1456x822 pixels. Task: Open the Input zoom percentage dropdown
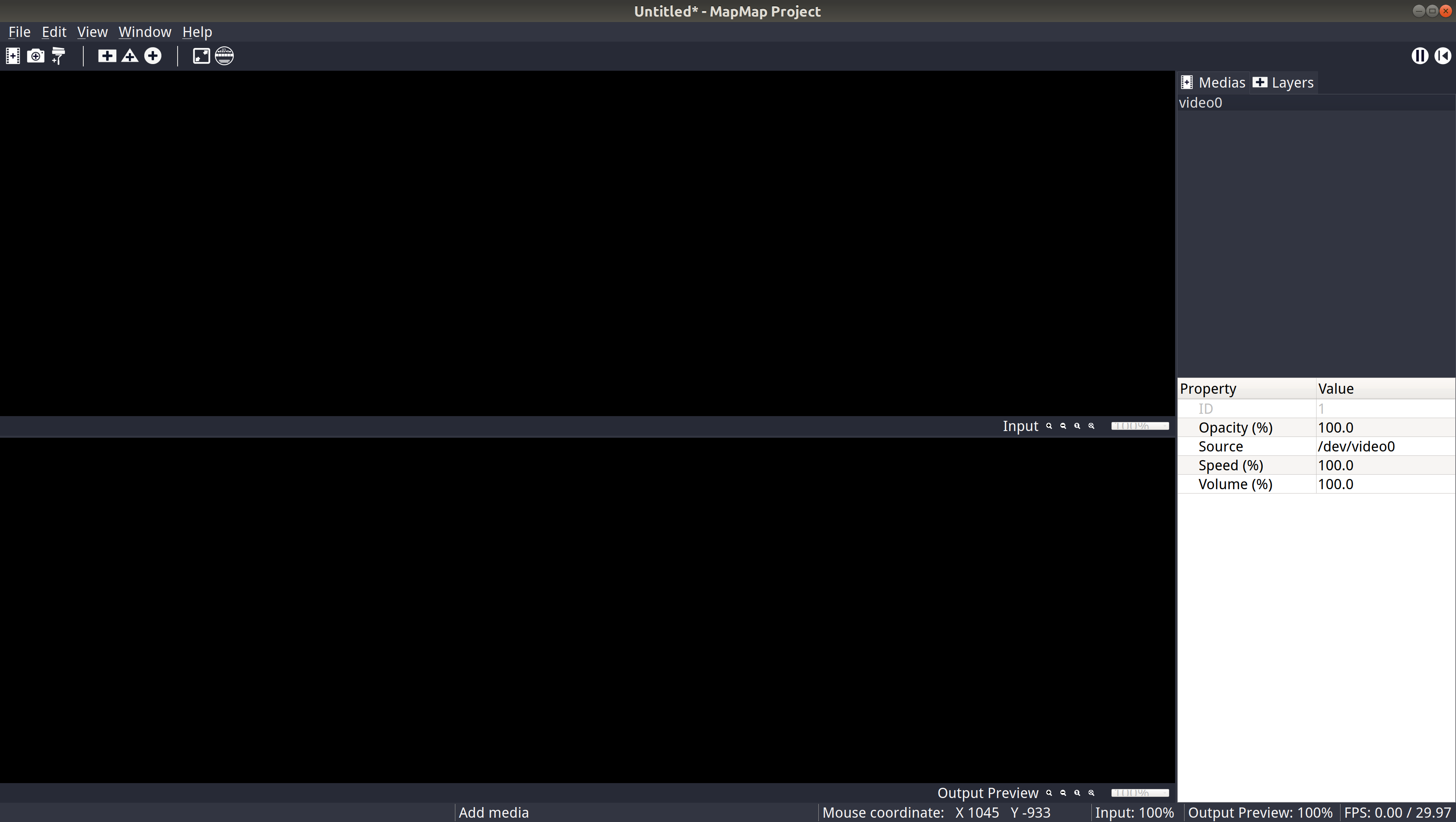pyautogui.click(x=1139, y=426)
